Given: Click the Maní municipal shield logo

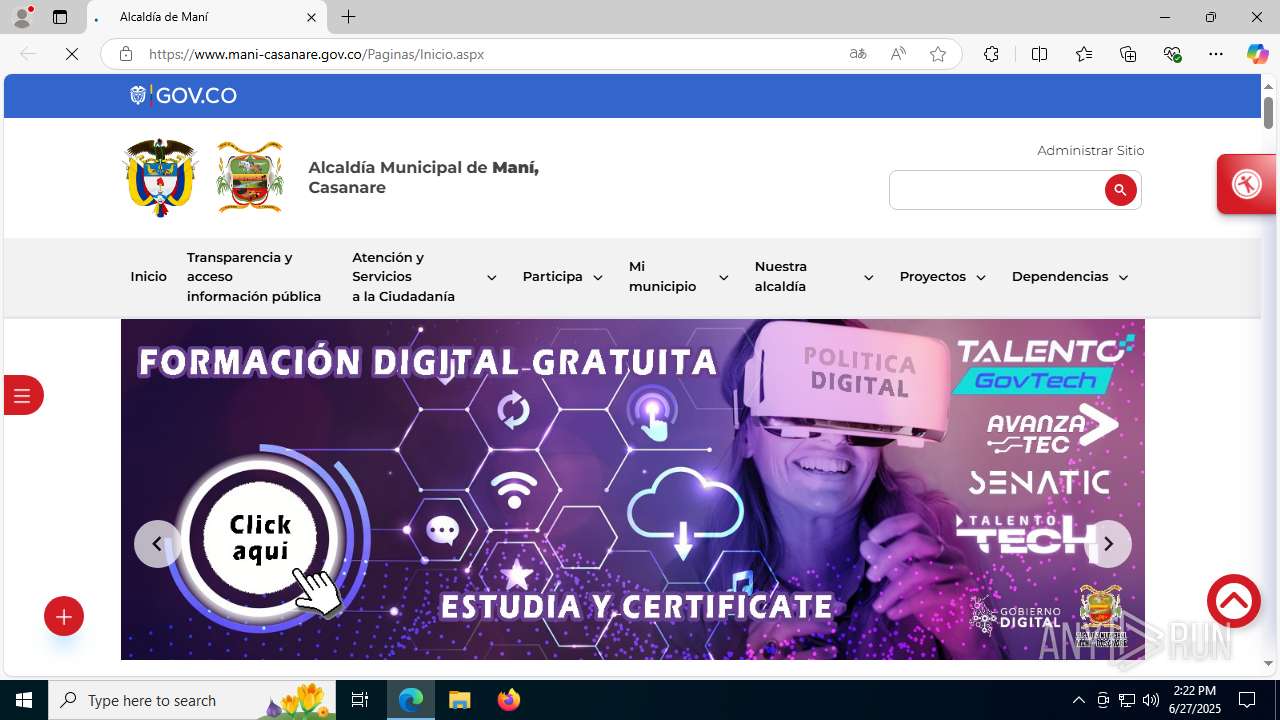Looking at the screenshot, I should pyautogui.click(x=250, y=177).
